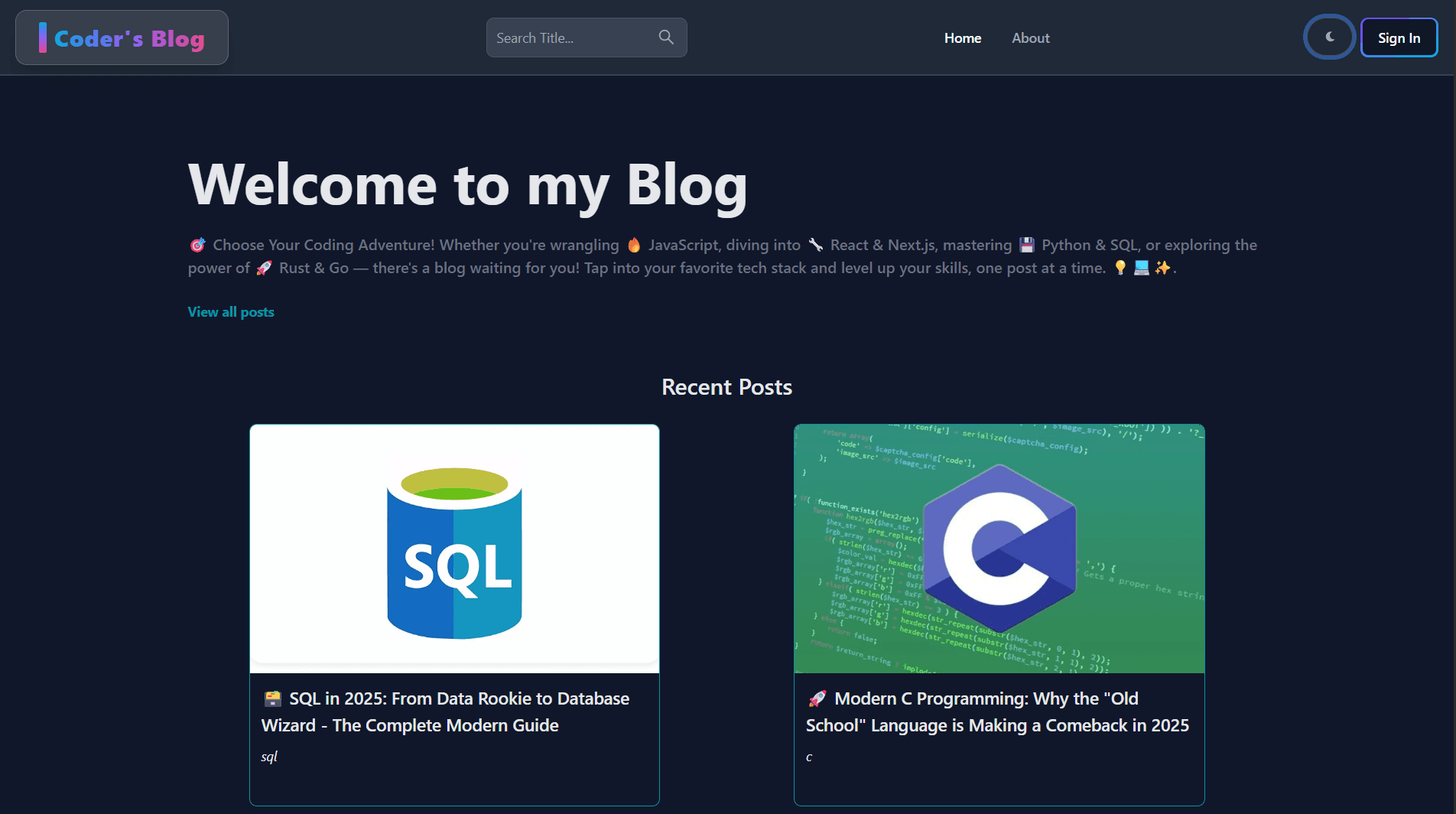Select Home in the navigation bar
This screenshot has height=814, width=1456.
coord(962,37)
